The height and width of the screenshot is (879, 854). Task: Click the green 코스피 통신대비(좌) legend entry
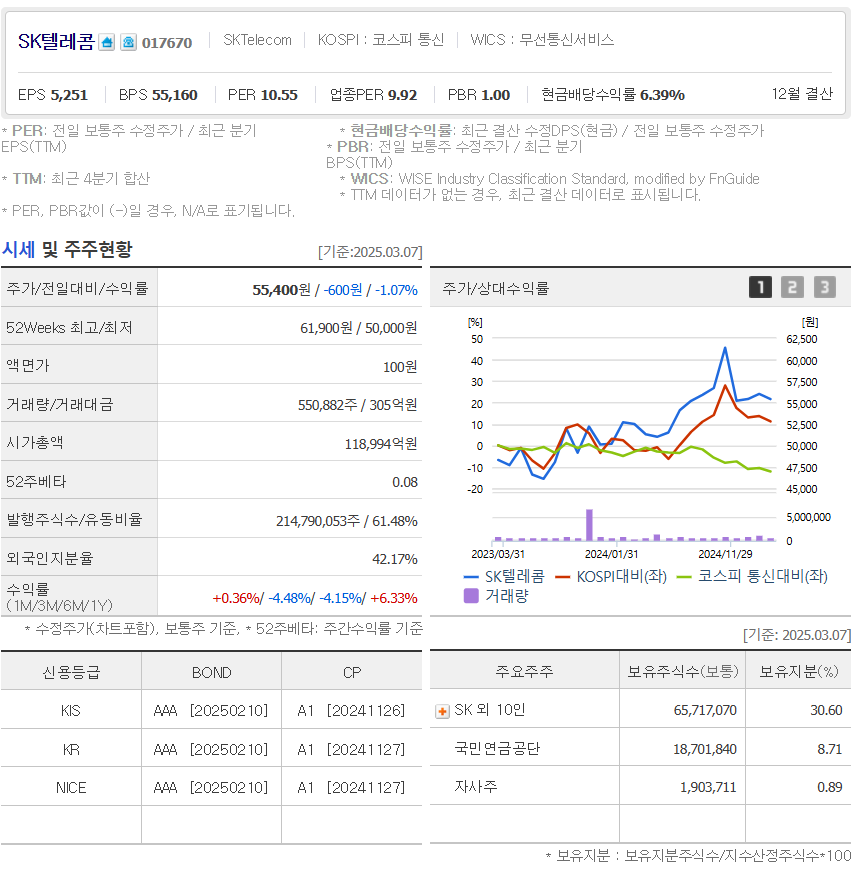click(x=753, y=576)
